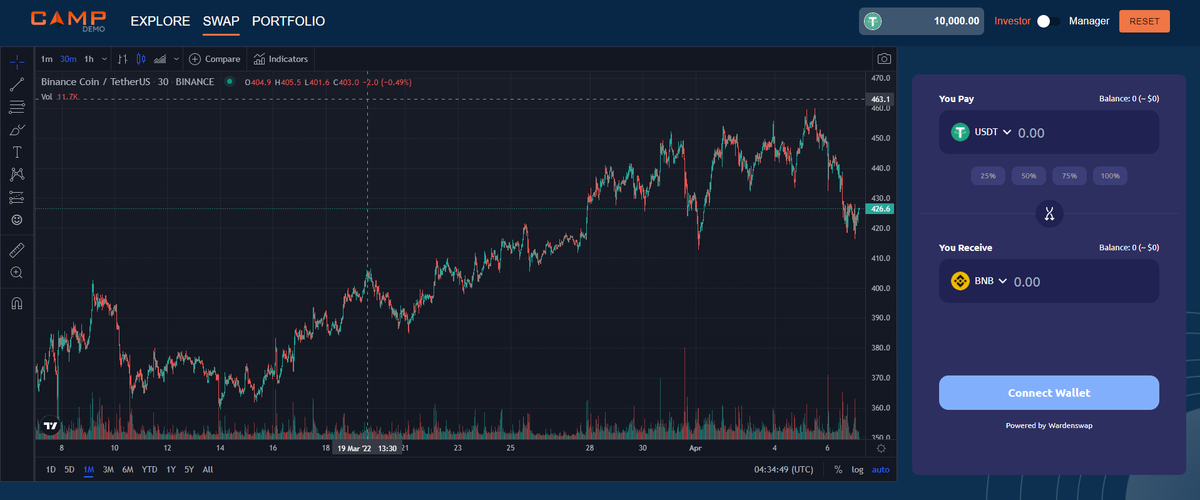Expand the time interval dropdown arrow
This screenshot has width=1200, height=500.
pyautogui.click(x=105, y=59)
